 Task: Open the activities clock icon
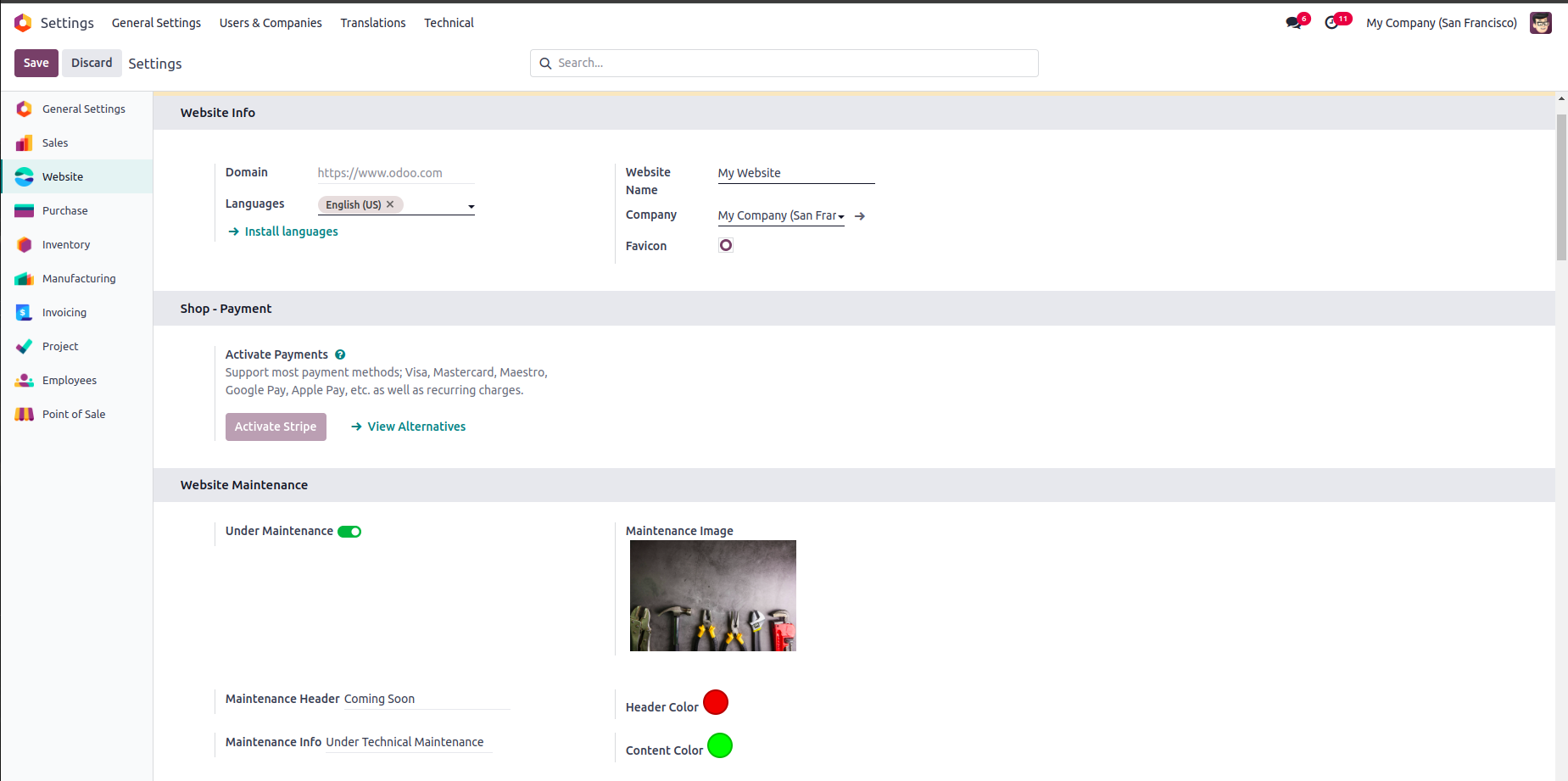pyautogui.click(x=1331, y=23)
